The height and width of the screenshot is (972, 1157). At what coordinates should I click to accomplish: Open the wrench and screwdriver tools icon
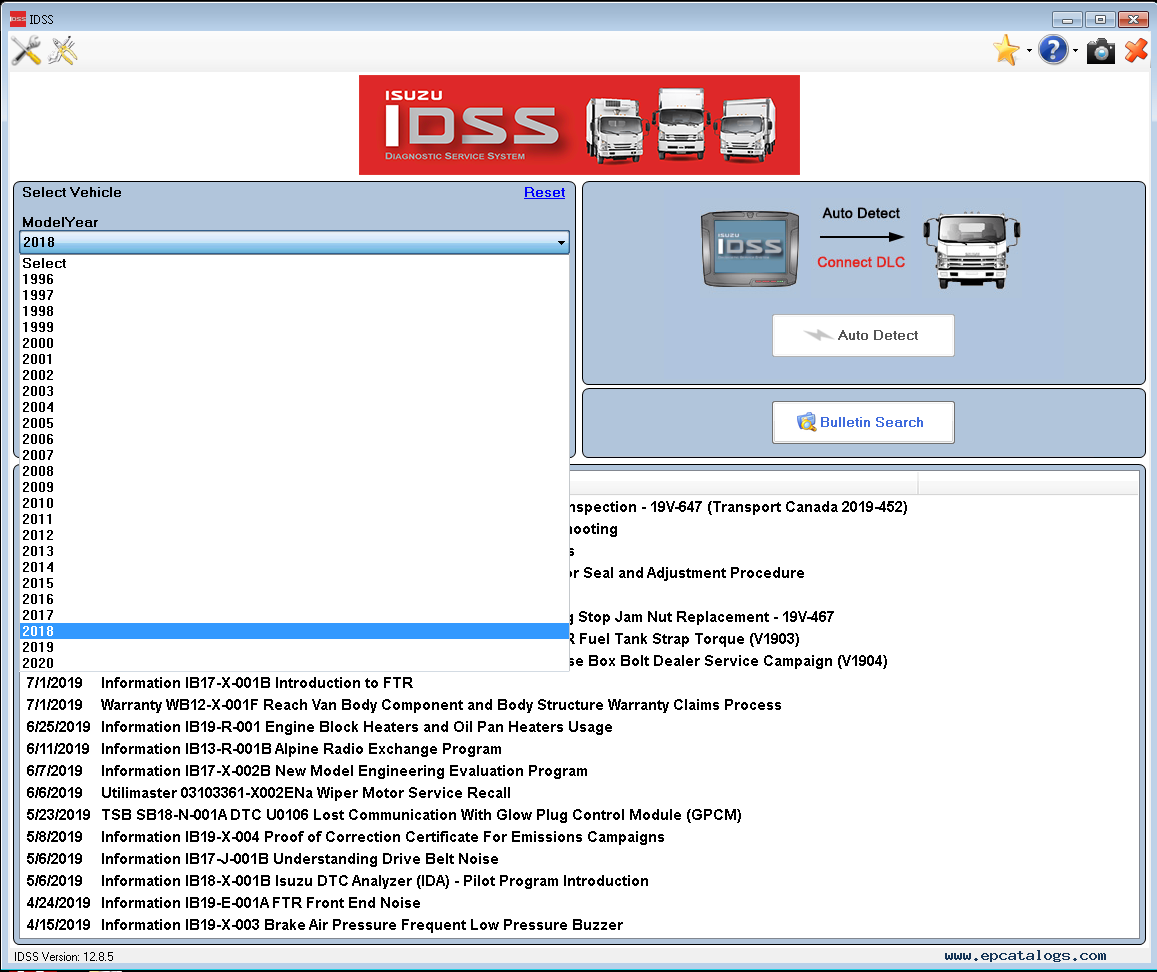click(26, 51)
